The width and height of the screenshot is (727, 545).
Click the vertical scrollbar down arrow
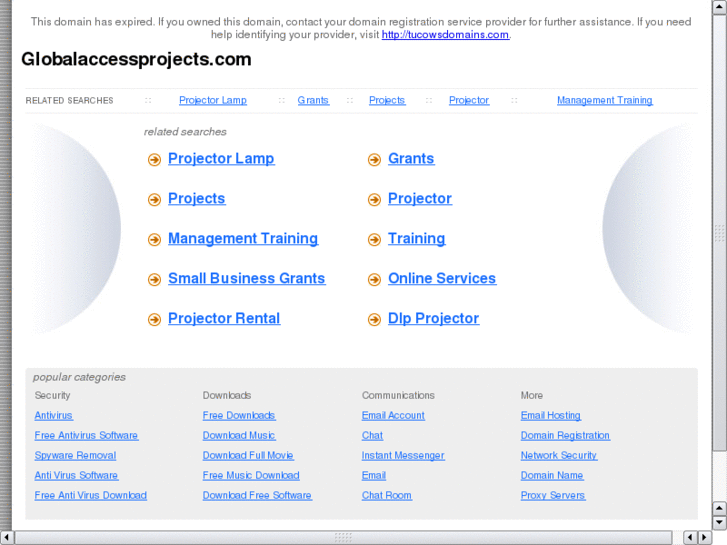click(719, 522)
